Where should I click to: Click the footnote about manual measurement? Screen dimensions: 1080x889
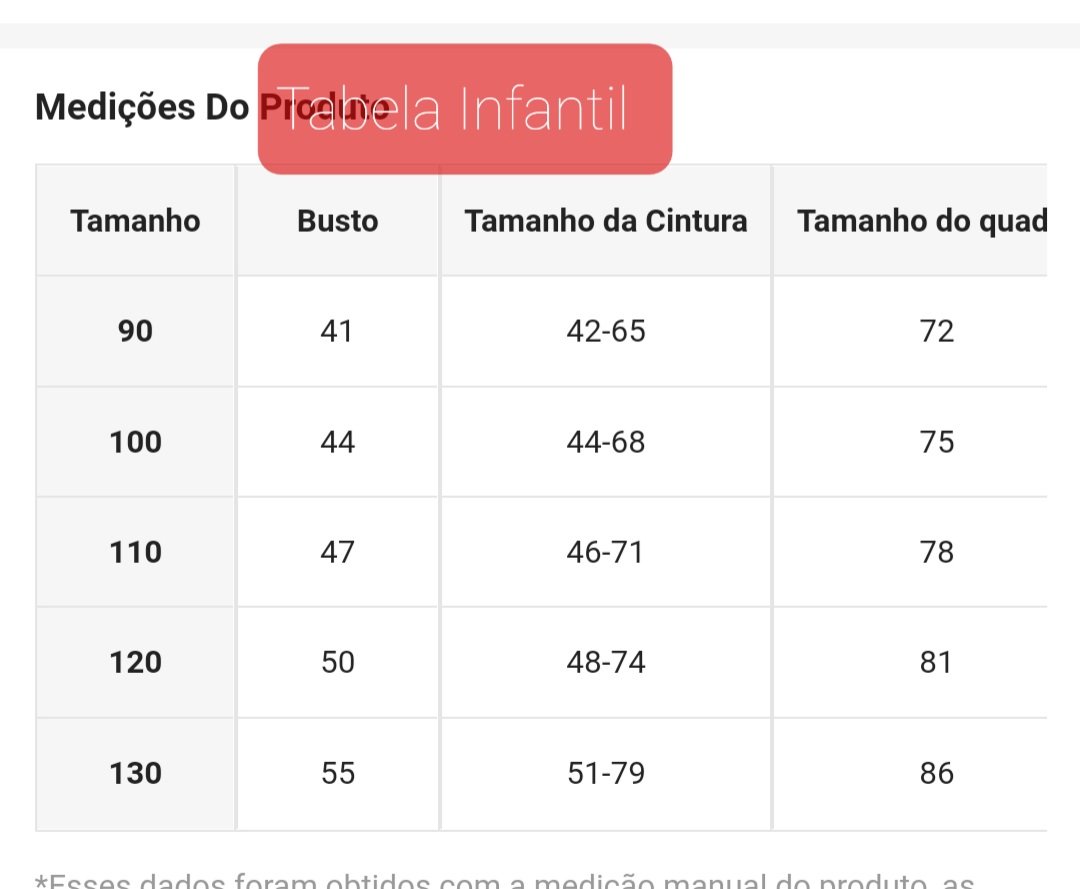coord(504,880)
